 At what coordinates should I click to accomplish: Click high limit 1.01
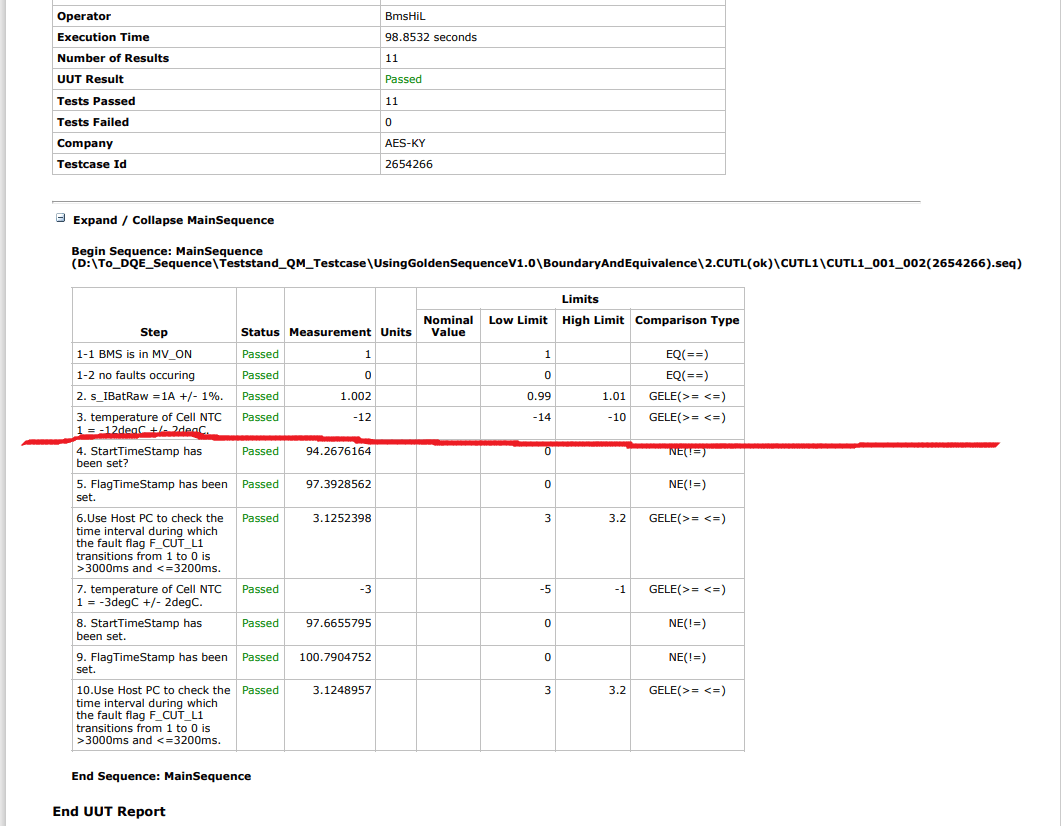tap(614, 396)
